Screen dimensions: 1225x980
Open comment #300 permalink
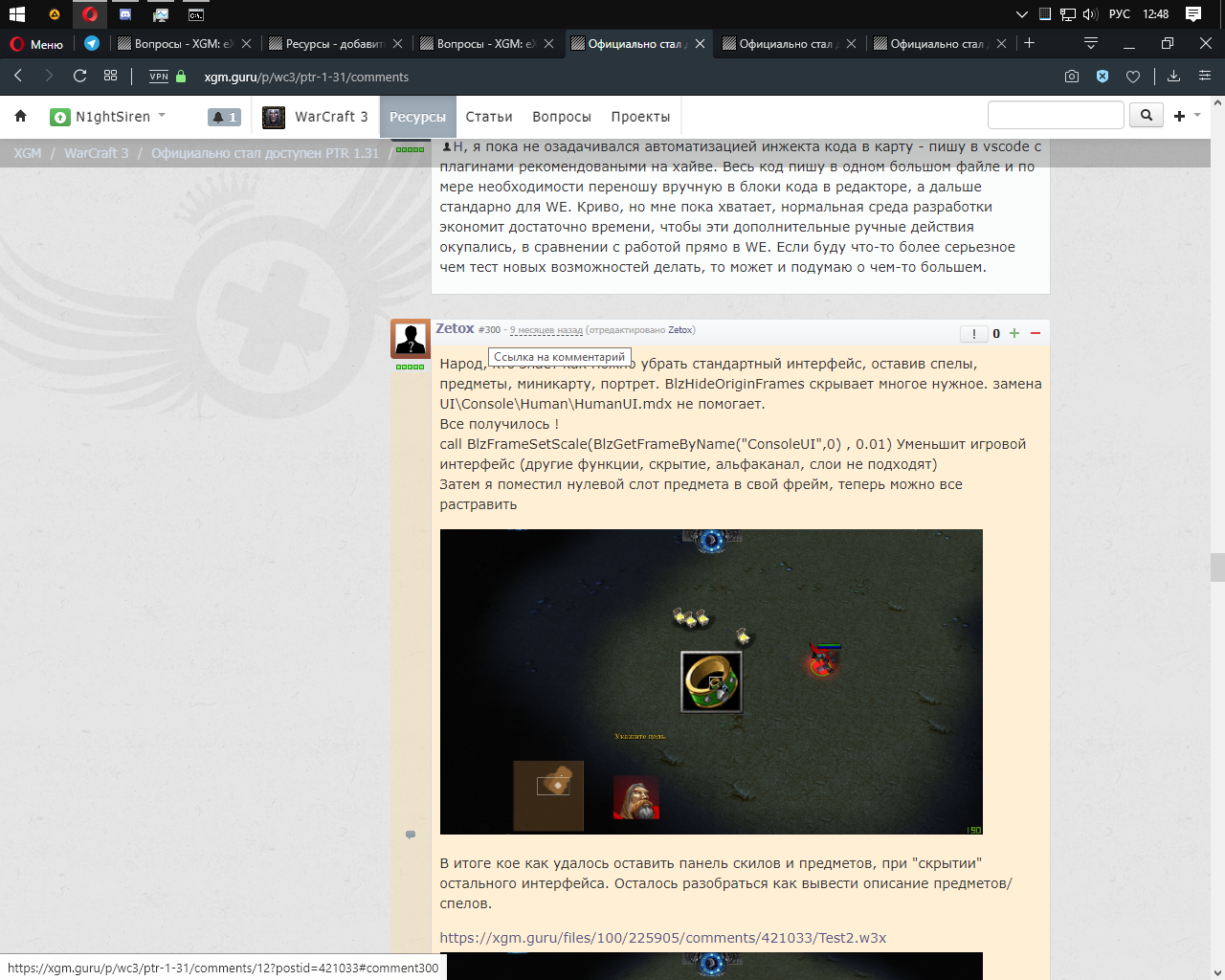pos(489,330)
